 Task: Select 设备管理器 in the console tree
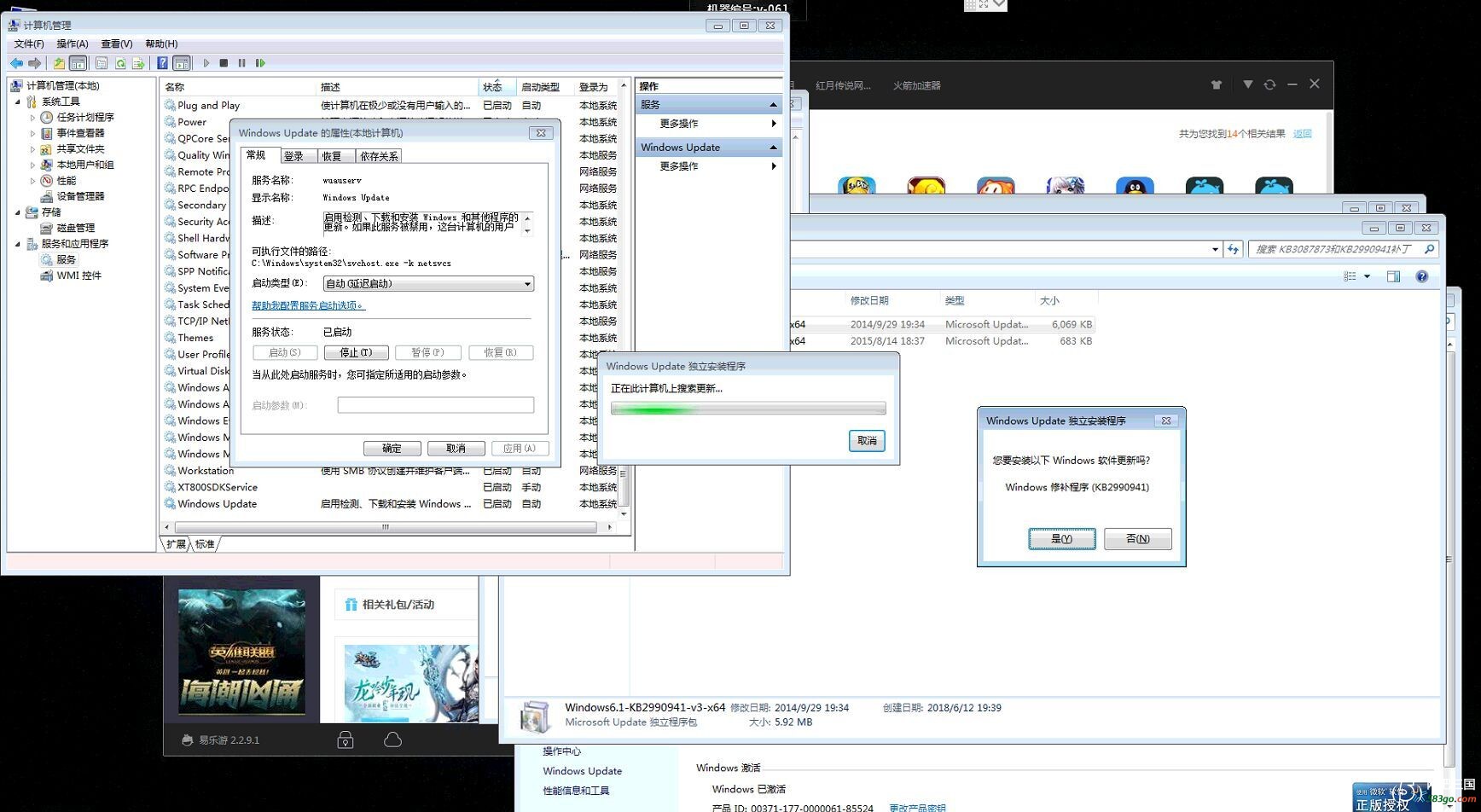[80, 196]
